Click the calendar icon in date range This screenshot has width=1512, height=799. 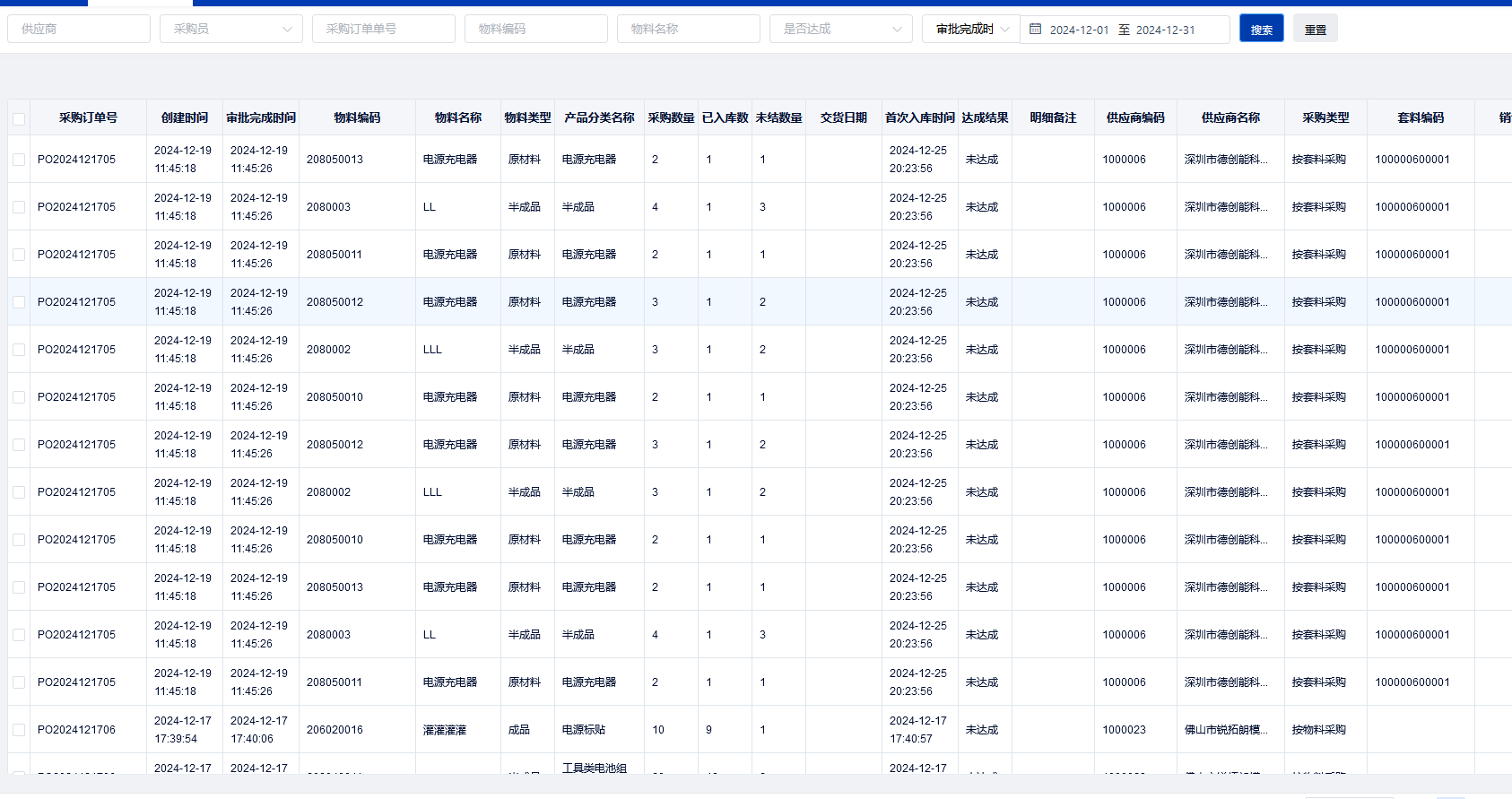tap(1035, 29)
